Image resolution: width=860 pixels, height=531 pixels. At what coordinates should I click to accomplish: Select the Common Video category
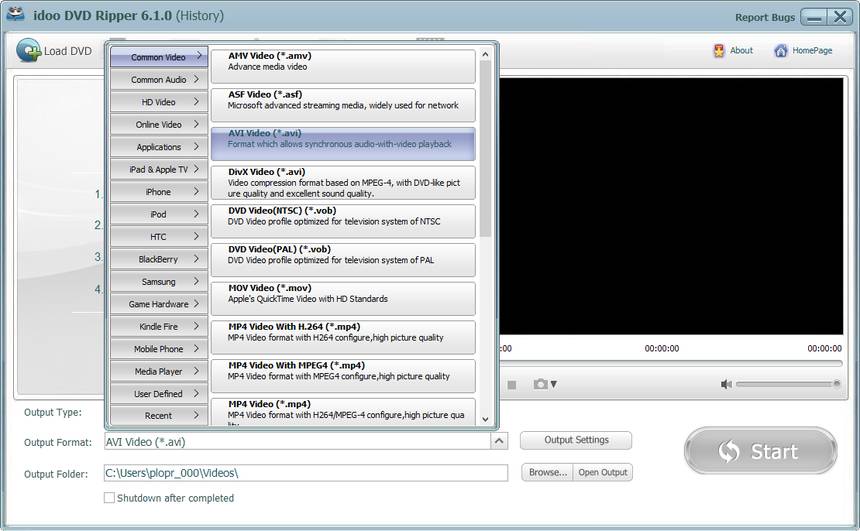[159, 57]
